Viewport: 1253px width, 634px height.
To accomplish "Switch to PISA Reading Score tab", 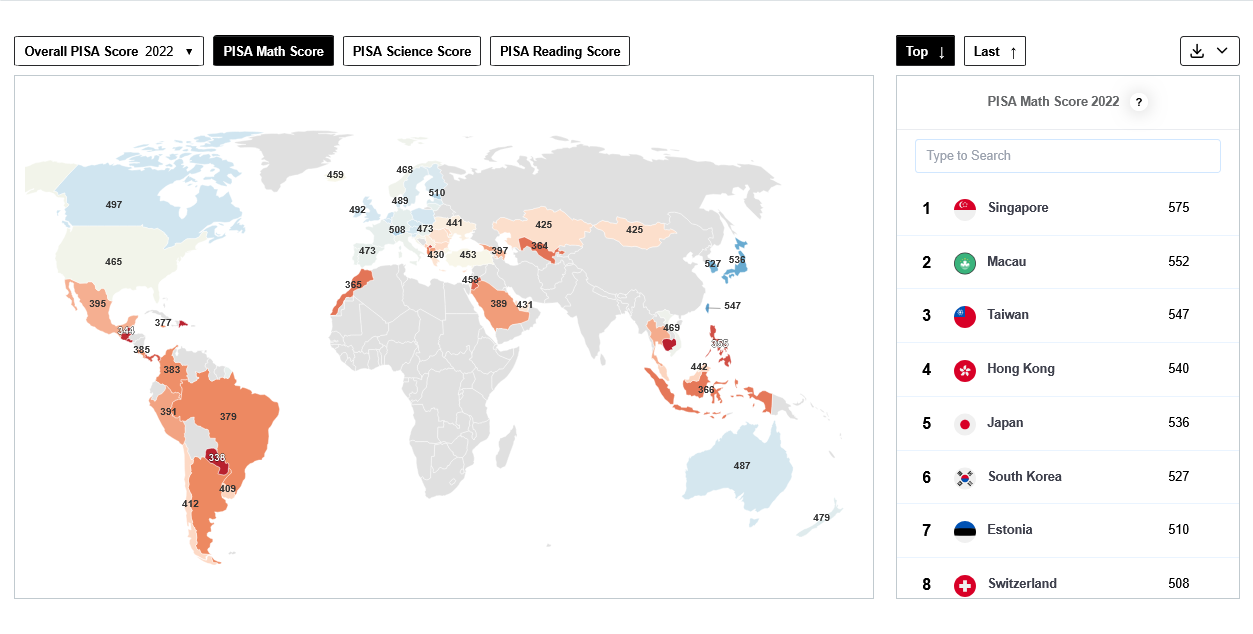I will click(x=560, y=51).
